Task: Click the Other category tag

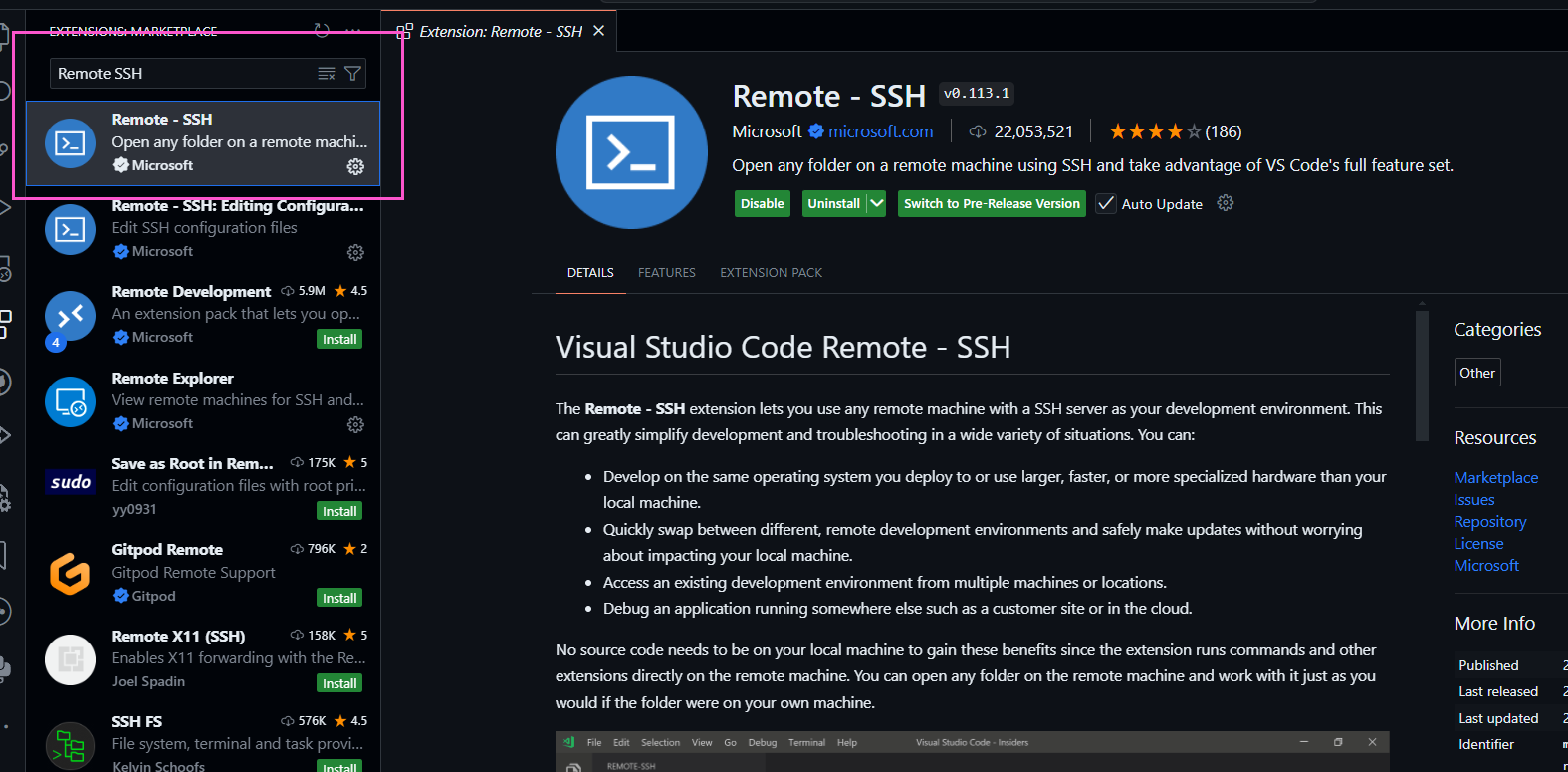Action: tap(1477, 373)
